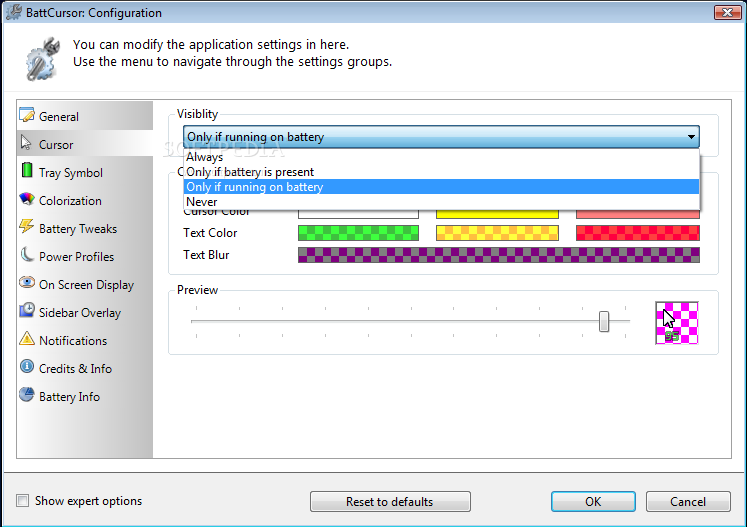Click the Battery Tweaks lightning icon

(x=27, y=226)
